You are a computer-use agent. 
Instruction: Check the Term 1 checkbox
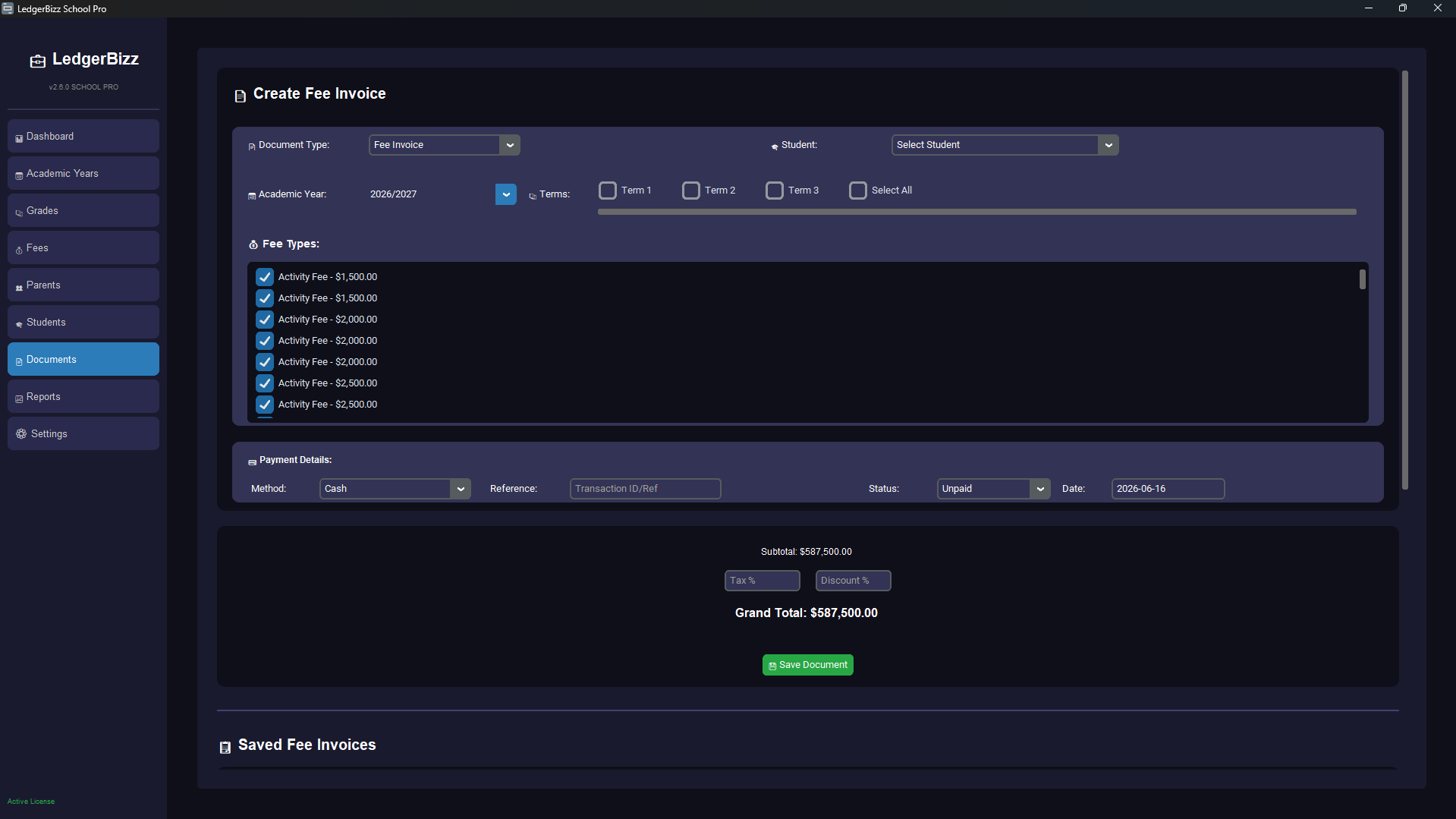(x=608, y=191)
